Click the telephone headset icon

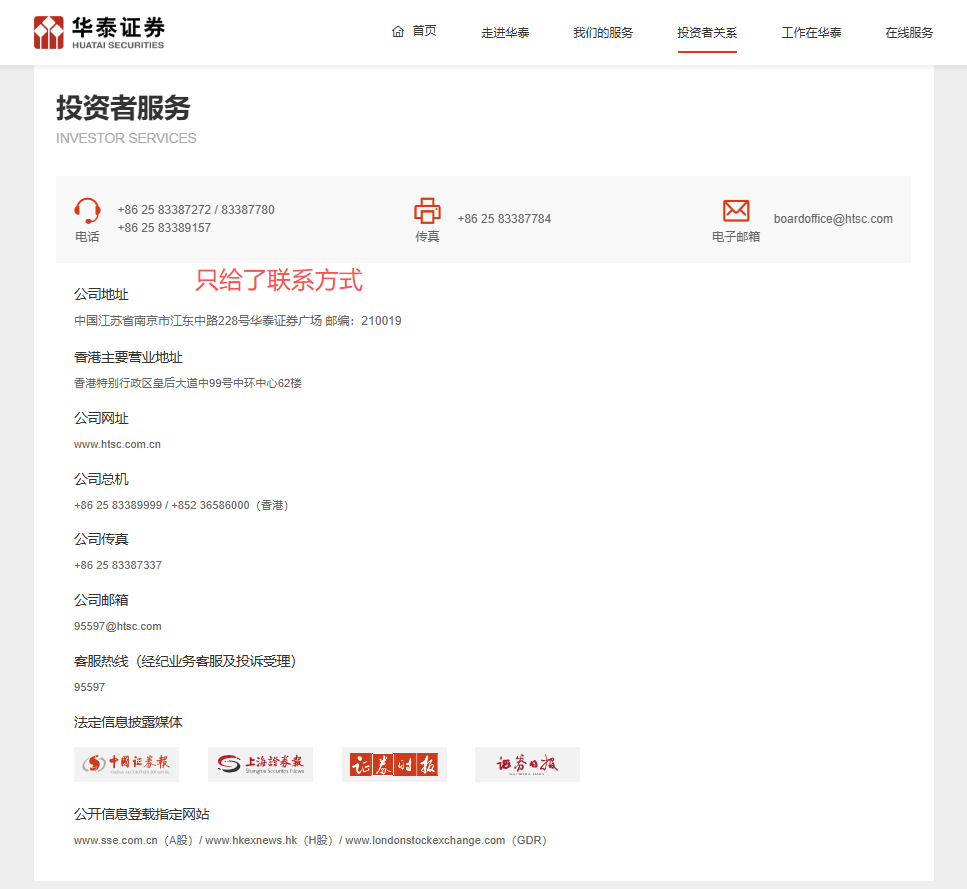point(87,211)
